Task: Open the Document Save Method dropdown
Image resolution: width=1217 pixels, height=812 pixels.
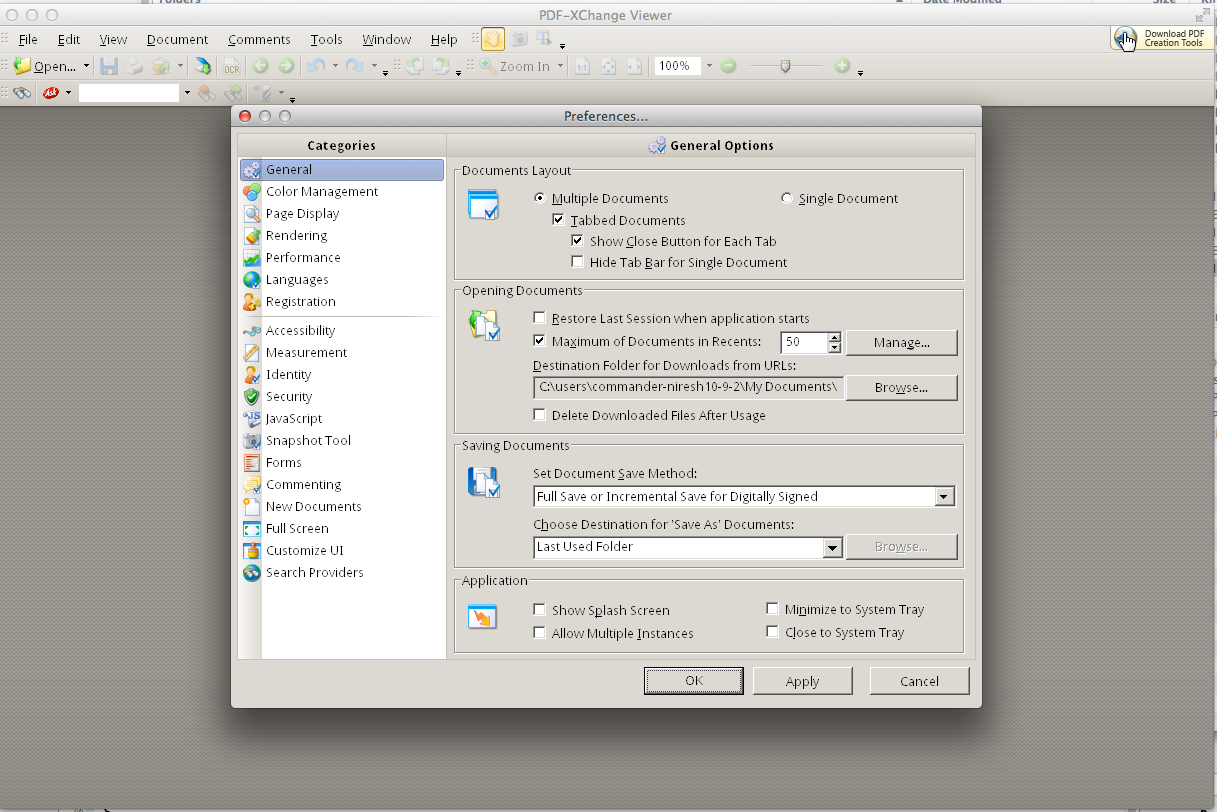Action: (945, 496)
